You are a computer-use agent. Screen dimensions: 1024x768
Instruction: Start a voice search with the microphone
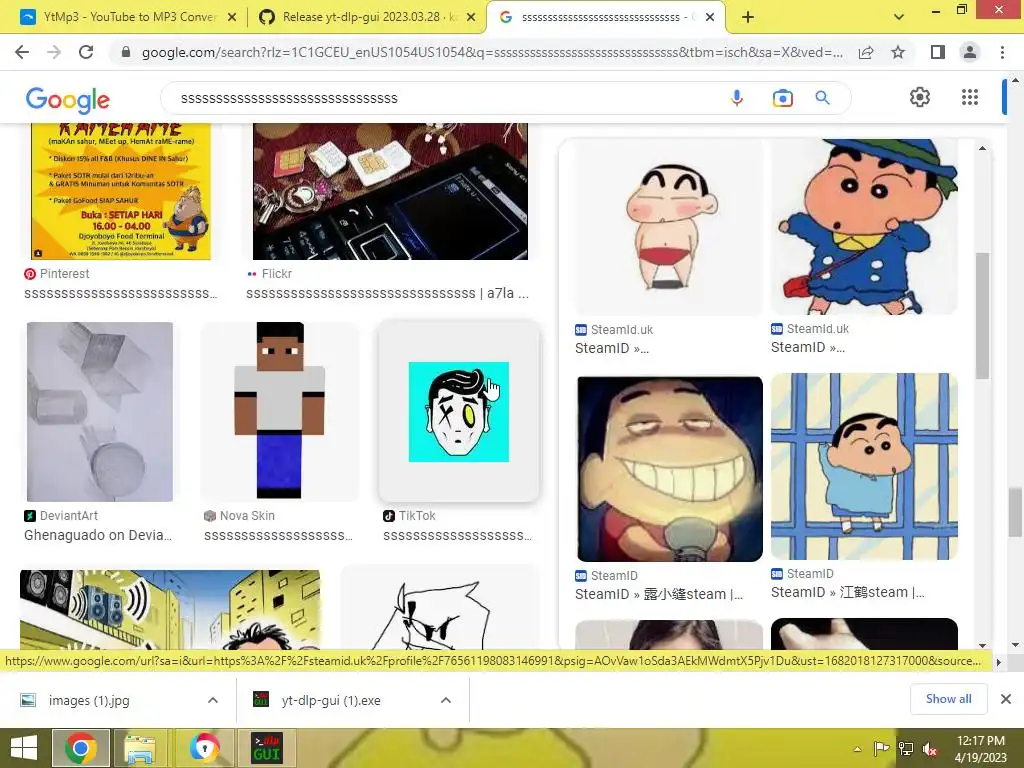pyautogui.click(x=737, y=98)
